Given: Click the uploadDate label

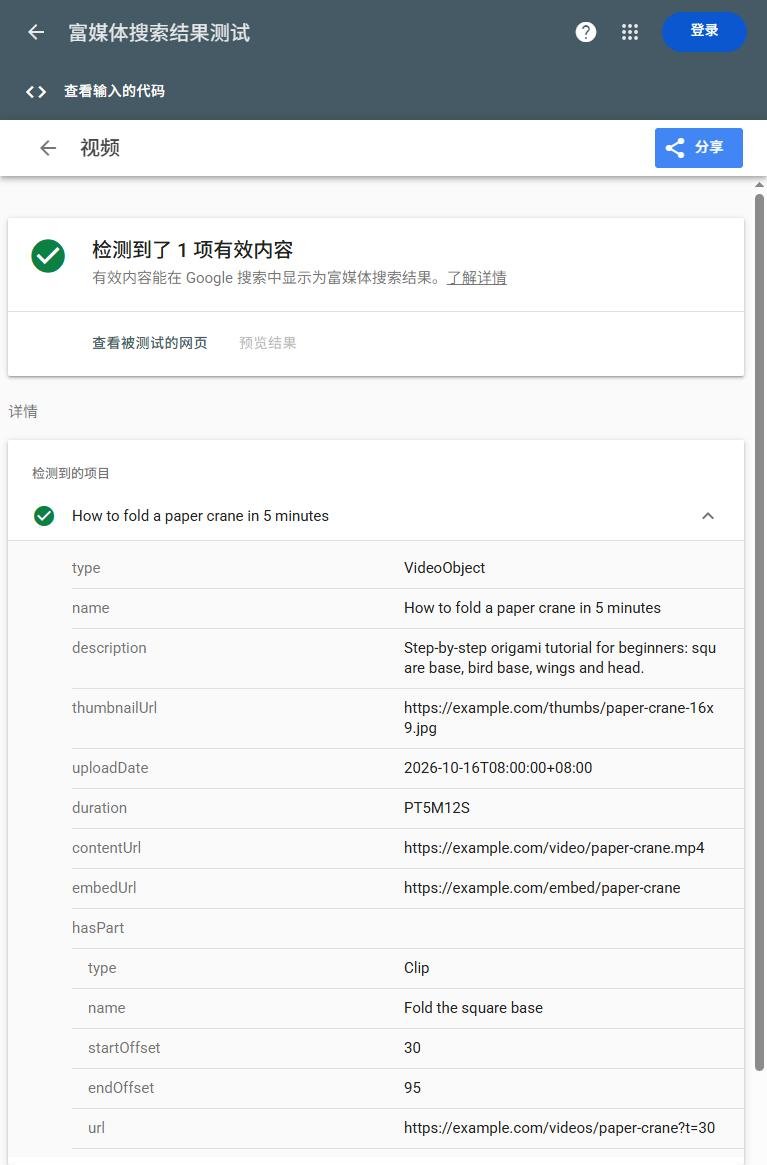Looking at the screenshot, I should (110, 768).
